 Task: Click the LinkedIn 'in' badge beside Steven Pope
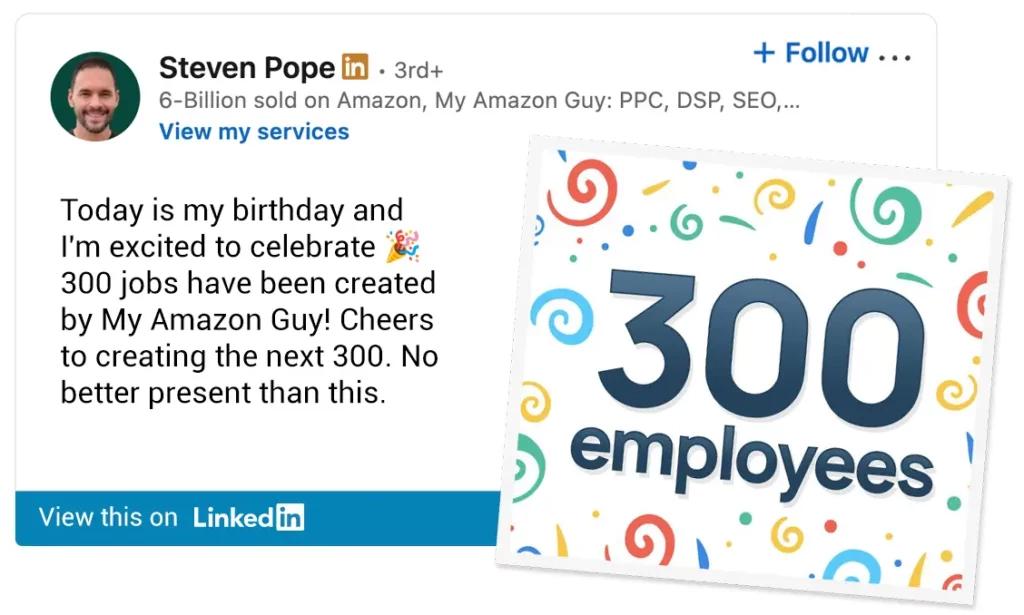pos(357,67)
